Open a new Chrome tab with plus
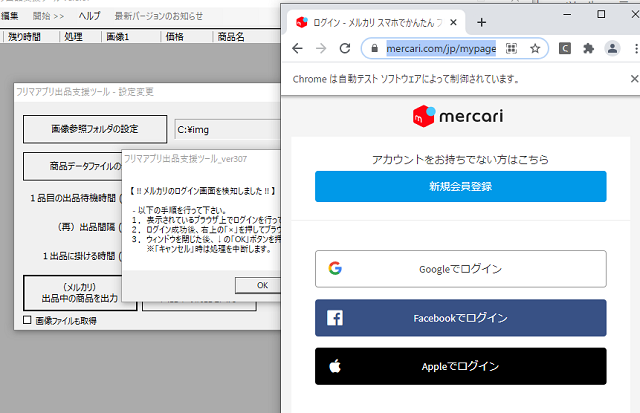 (x=482, y=22)
